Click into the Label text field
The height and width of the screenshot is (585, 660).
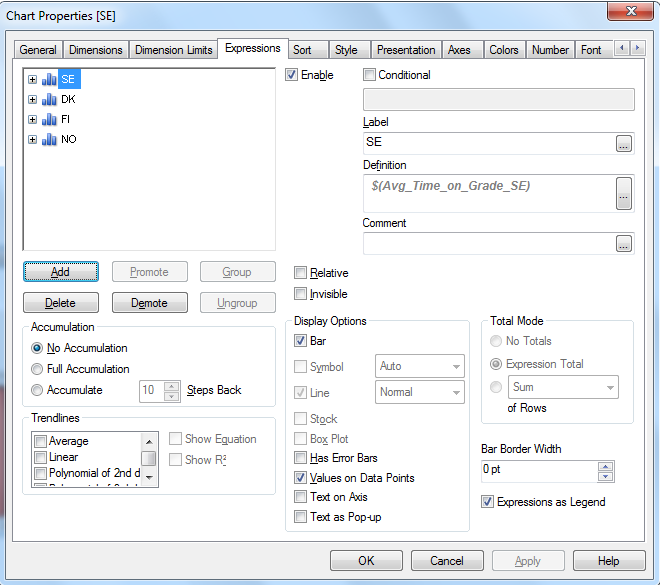(488, 143)
